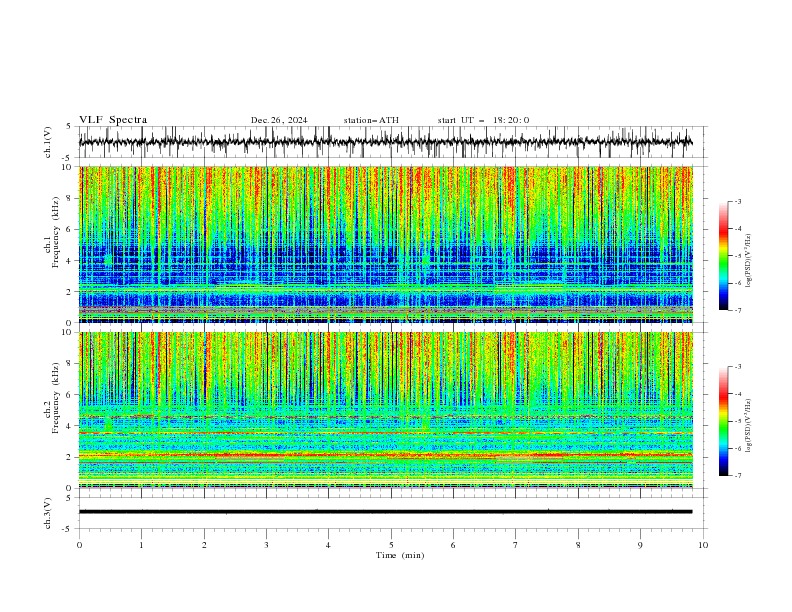Click the lower color scale bar
Viewport: 792px width, 612px height.
tap(723, 421)
